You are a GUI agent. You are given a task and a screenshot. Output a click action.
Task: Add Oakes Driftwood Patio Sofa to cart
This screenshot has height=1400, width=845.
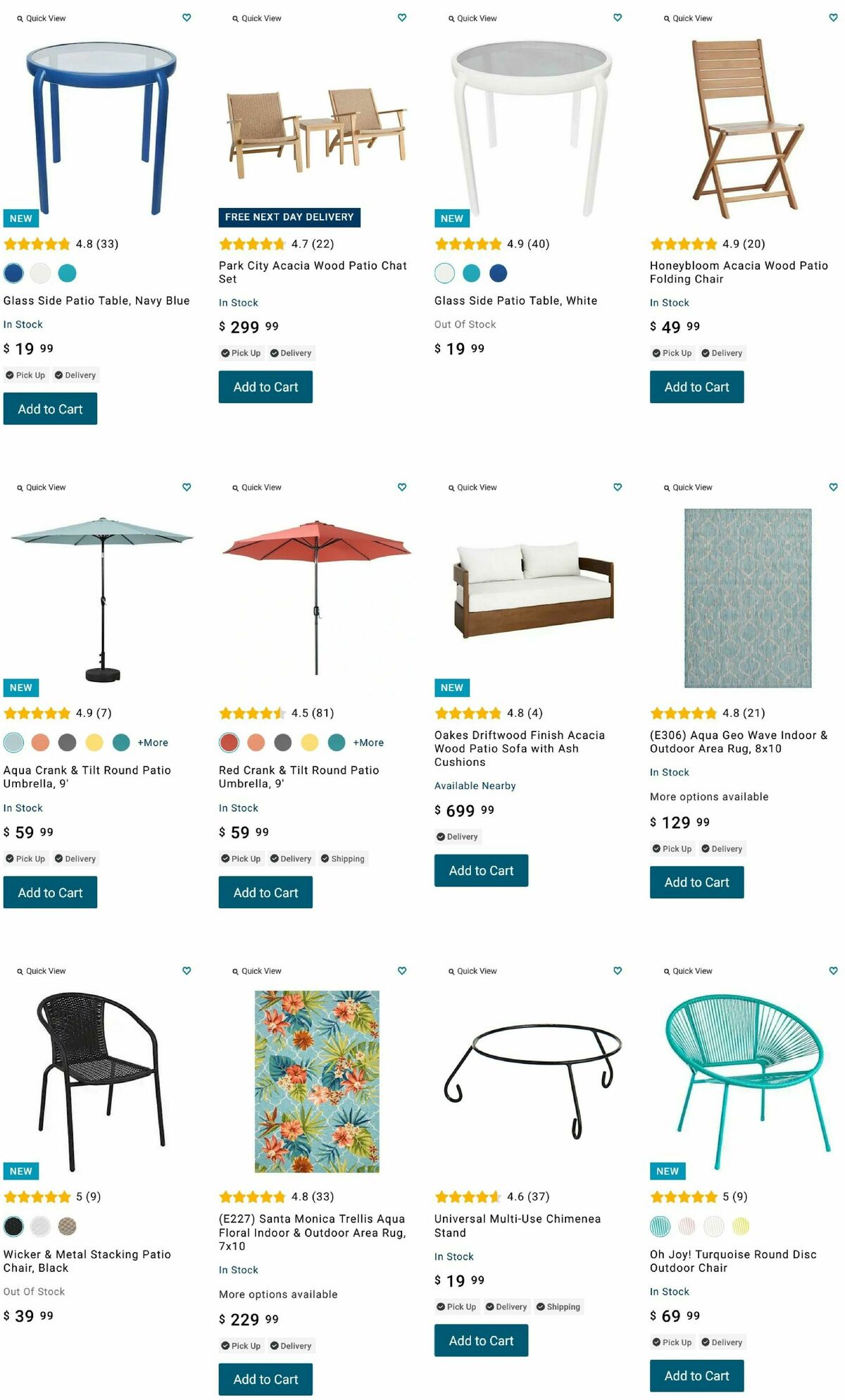481,870
